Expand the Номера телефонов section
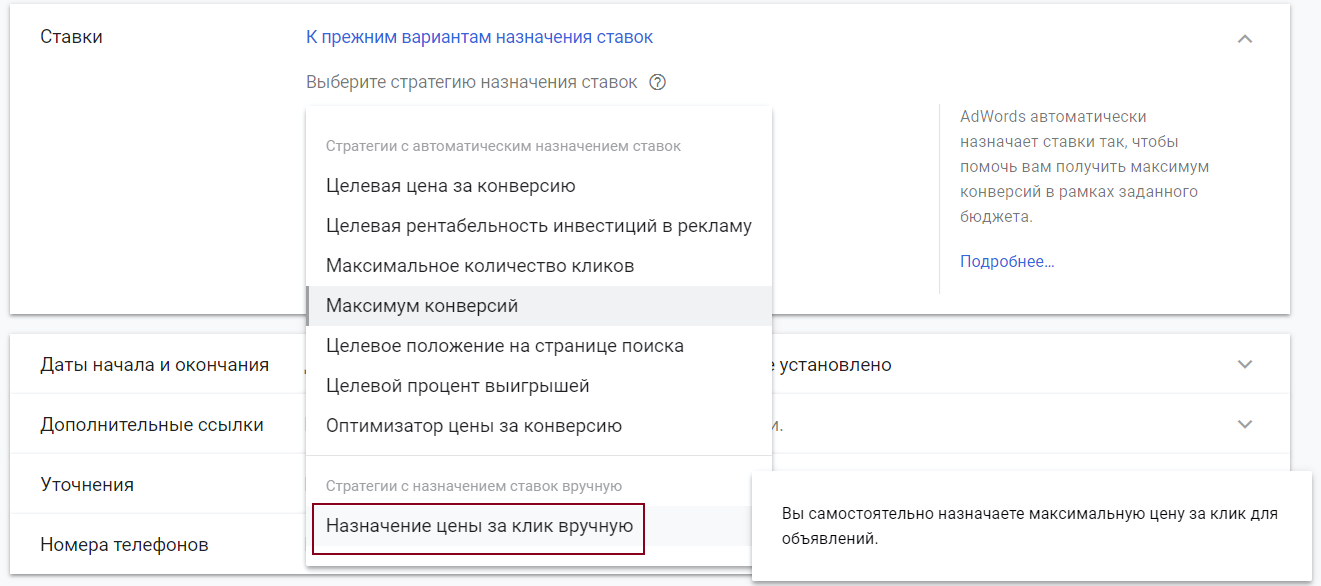Image resolution: width=1321 pixels, height=586 pixels. (1244, 543)
